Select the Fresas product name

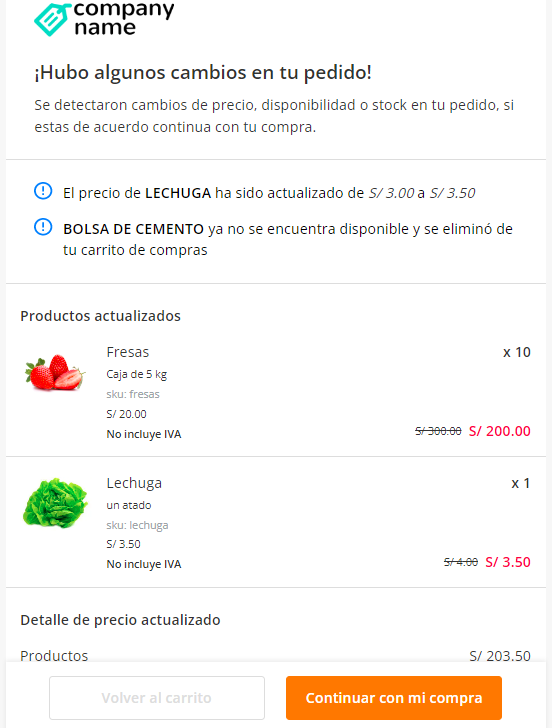[128, 352]
